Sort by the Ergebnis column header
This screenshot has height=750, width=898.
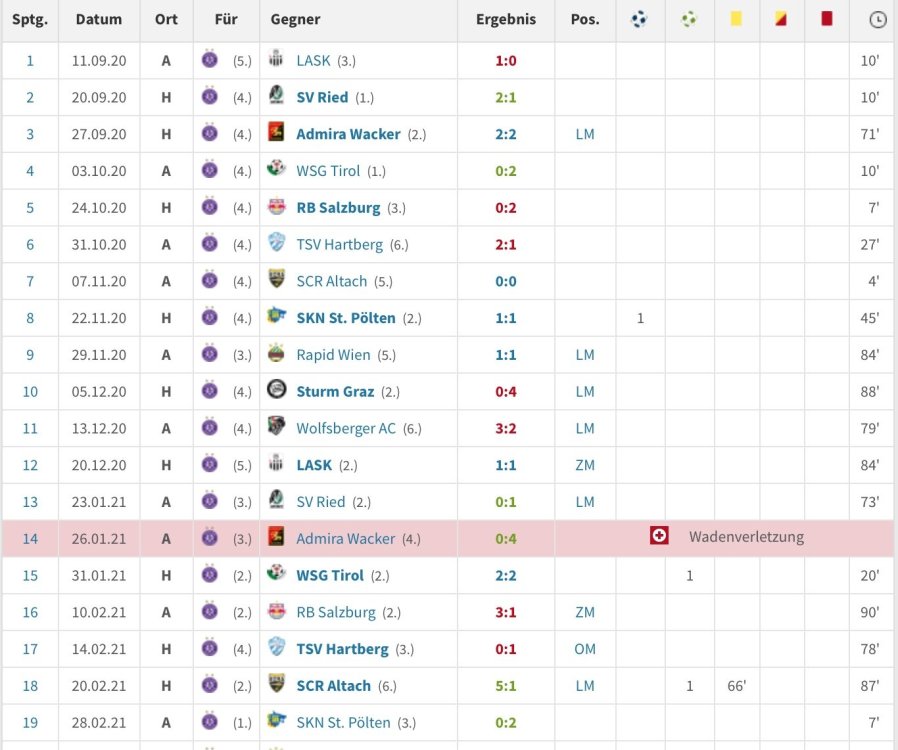(x=505, y=19)
